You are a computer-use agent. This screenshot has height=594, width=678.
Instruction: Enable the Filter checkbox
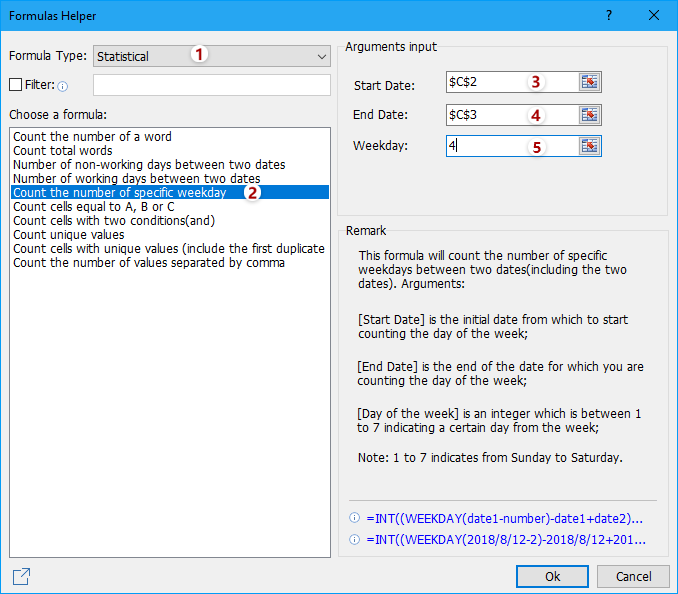pos(15,85)
